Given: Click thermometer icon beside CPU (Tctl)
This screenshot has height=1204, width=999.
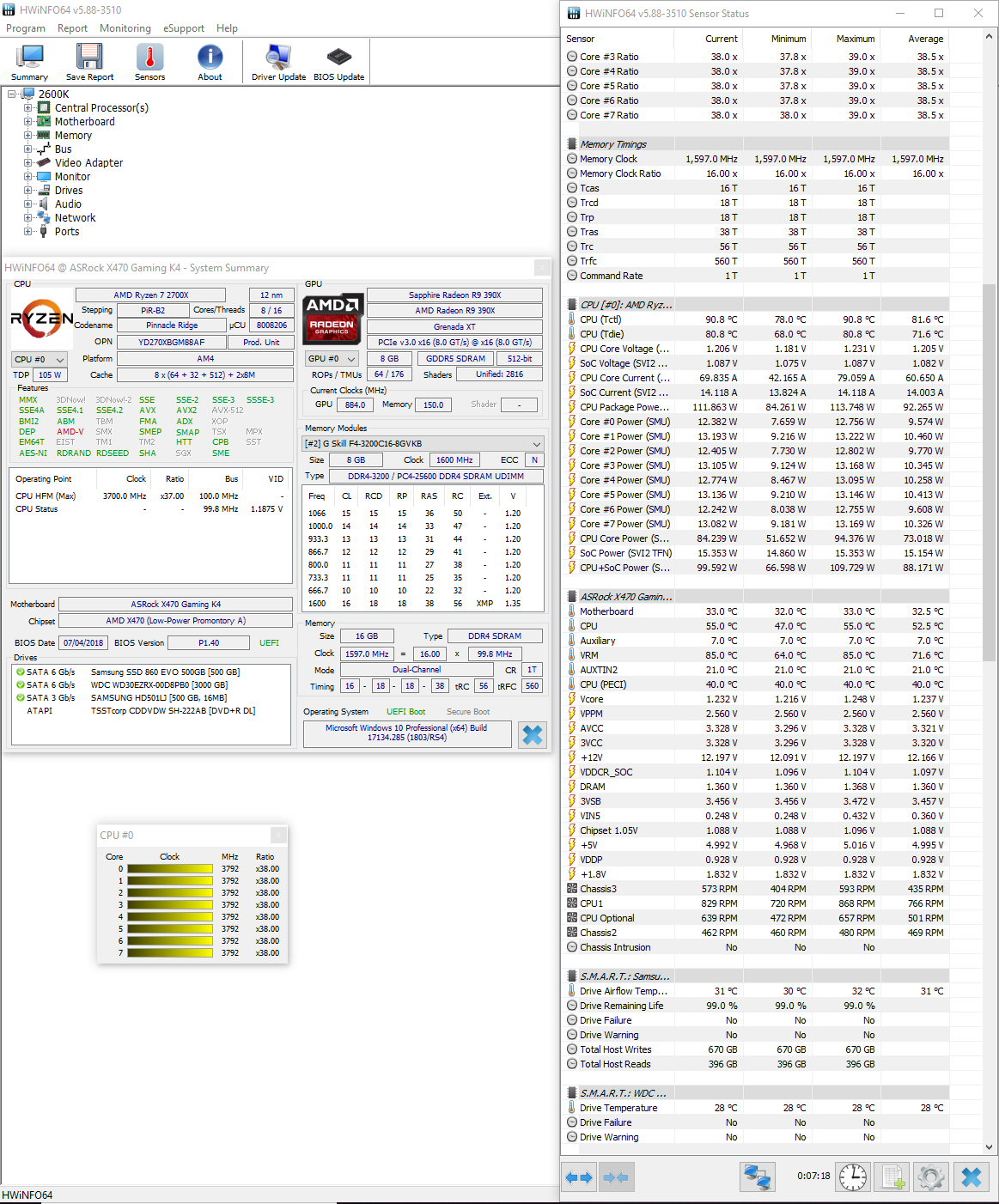Looking at the screenshot, I should click(x=572, y=319).
